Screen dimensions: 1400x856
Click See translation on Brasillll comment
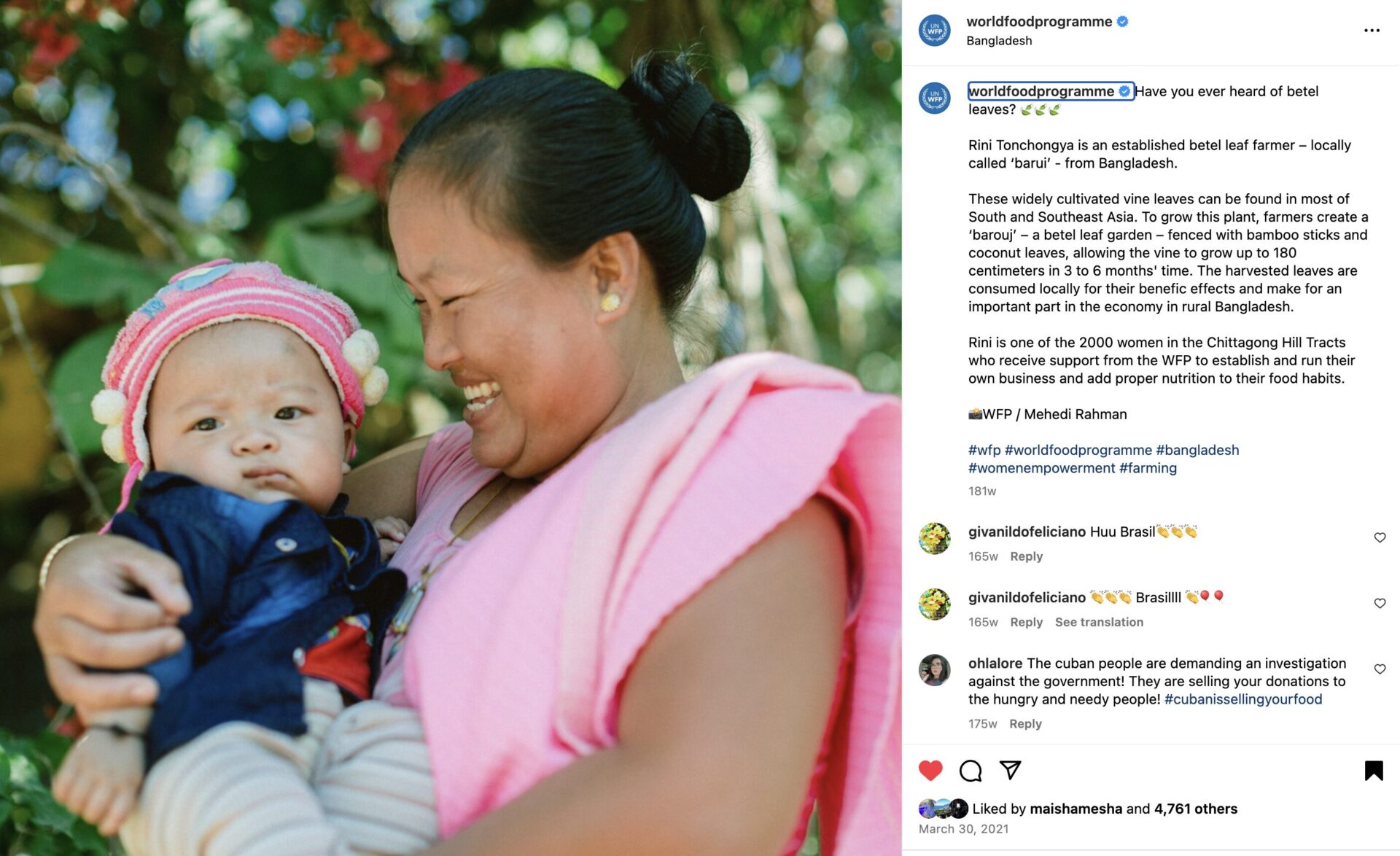1099,622
